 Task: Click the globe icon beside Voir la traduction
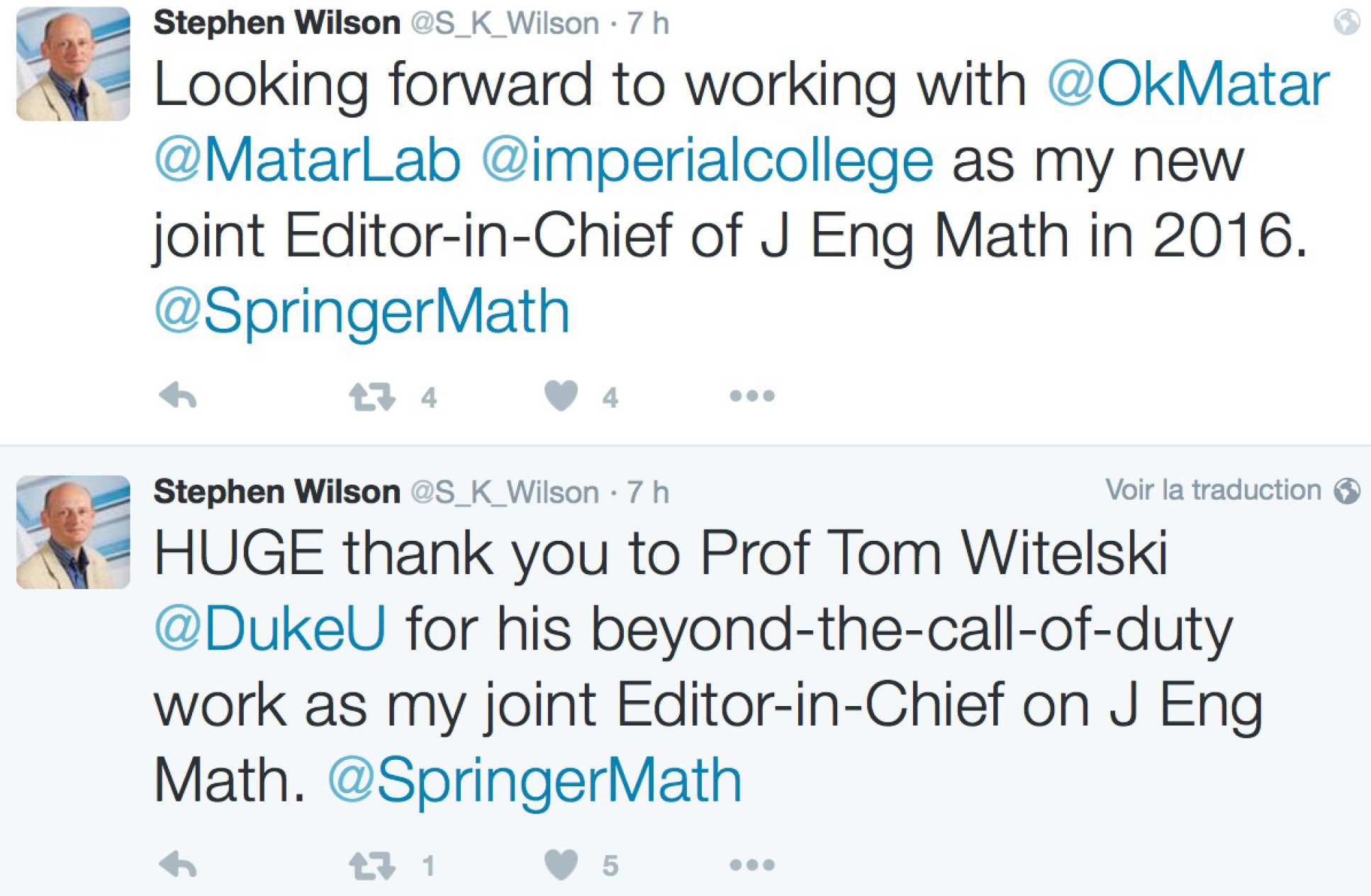1346,491
